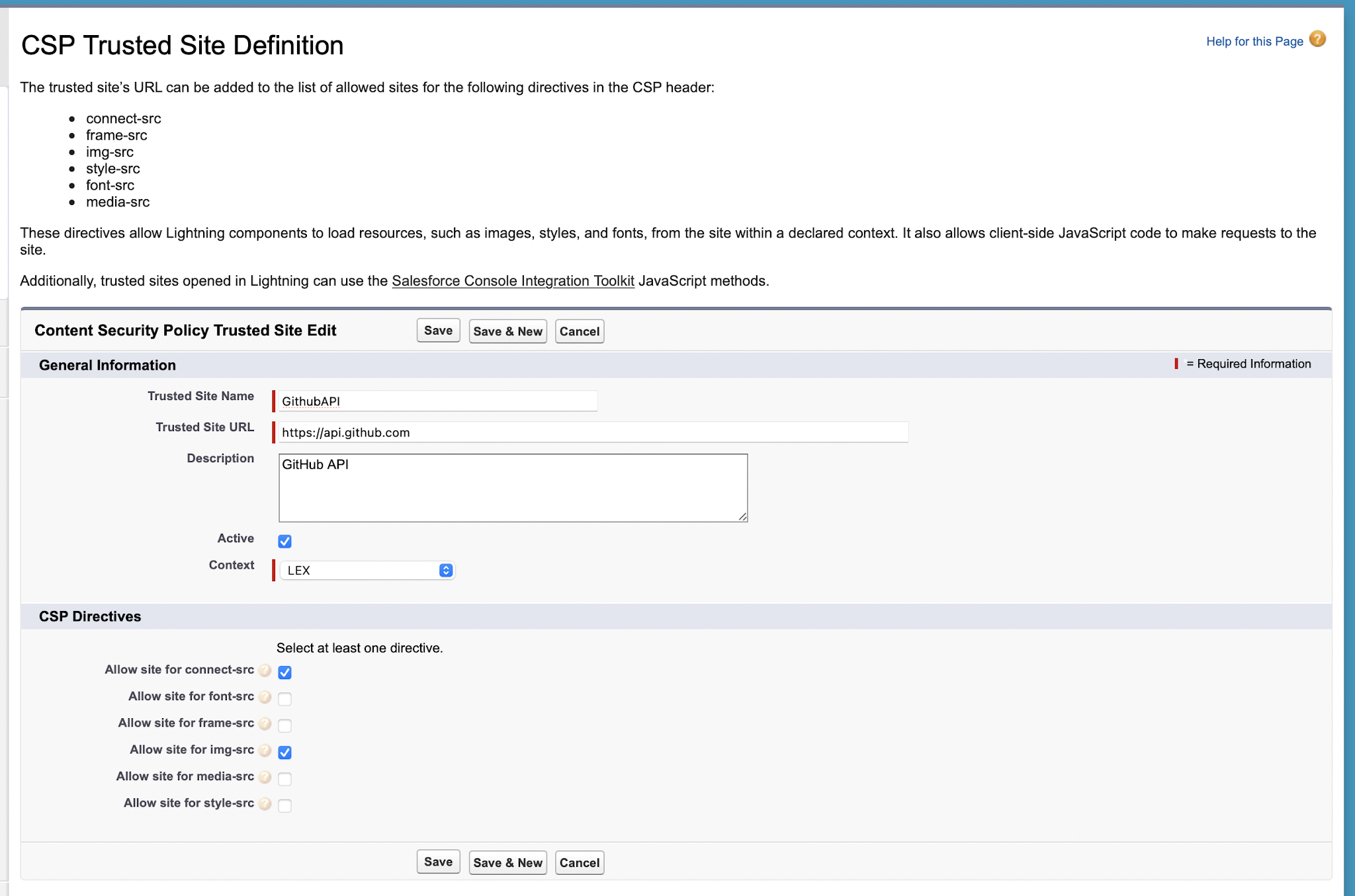Click help icon beside media-src directive
Screen dimensions: 1355x896
(x=265, y=777)
